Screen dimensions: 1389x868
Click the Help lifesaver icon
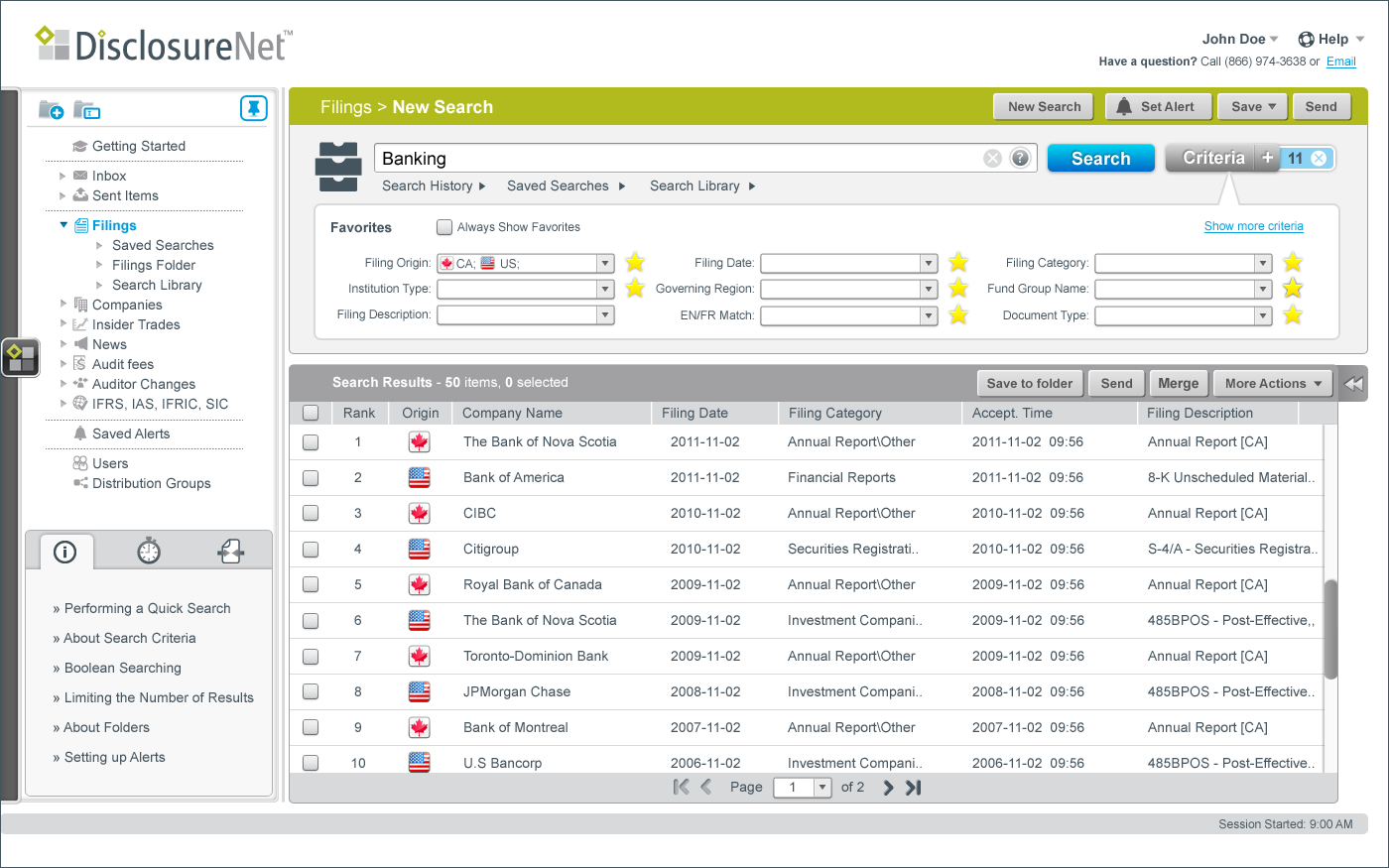point(1307,40)
